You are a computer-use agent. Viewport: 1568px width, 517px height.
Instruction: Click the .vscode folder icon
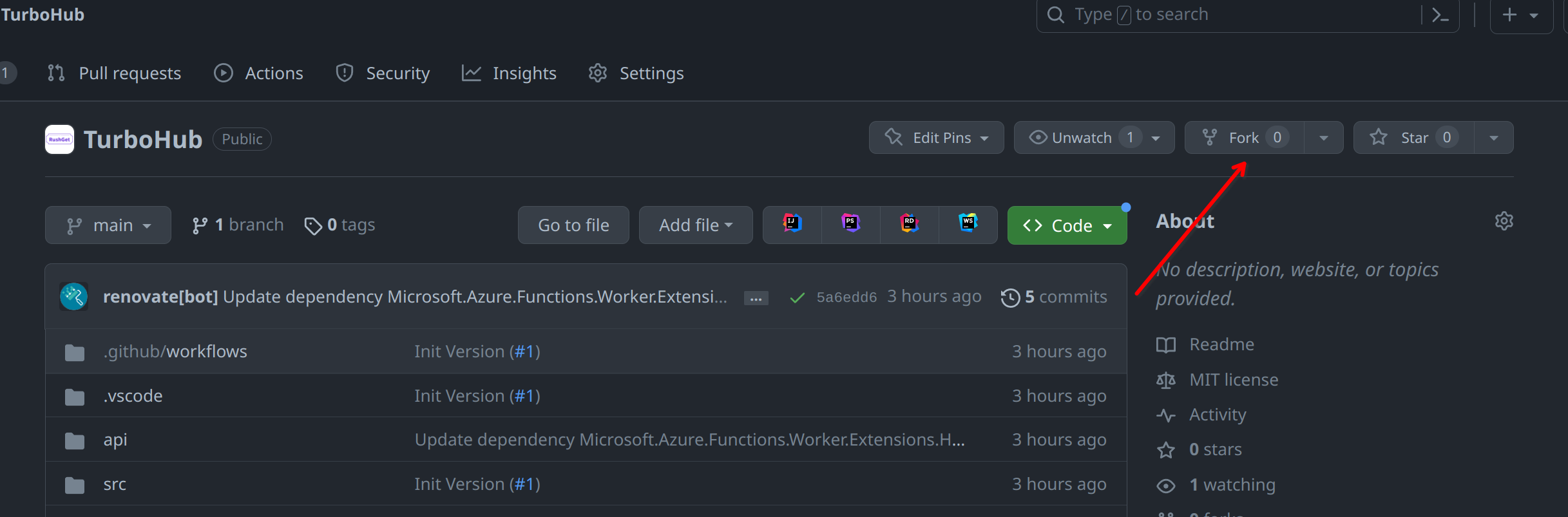[75, 397]
